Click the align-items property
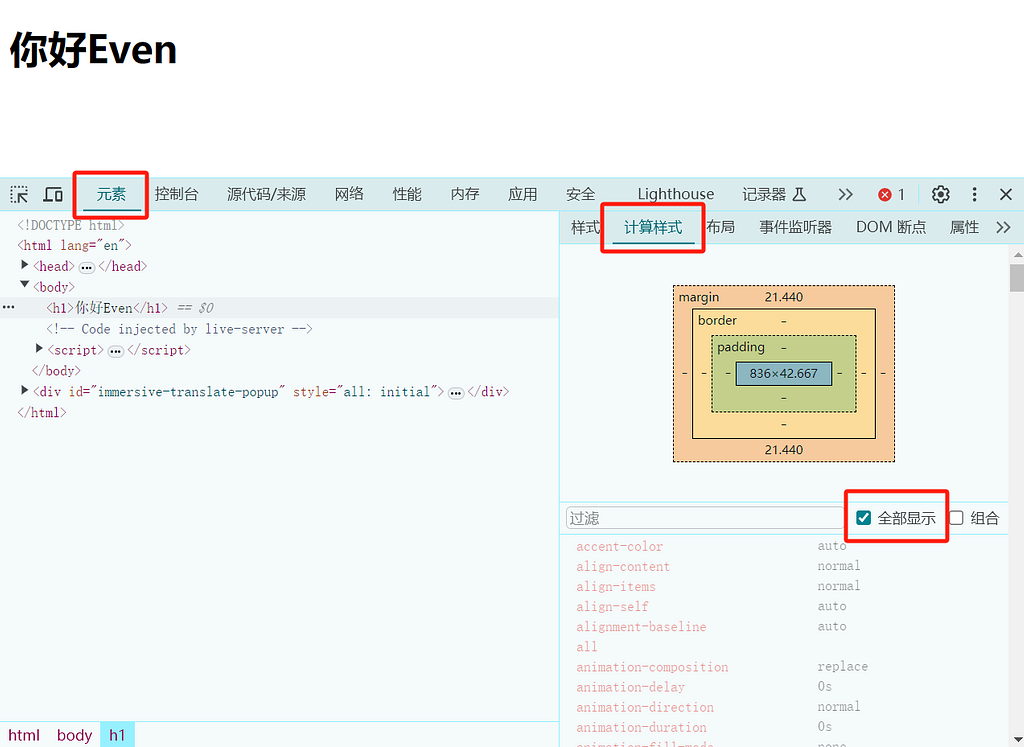The image size is (1024, 747). (616, 587)
